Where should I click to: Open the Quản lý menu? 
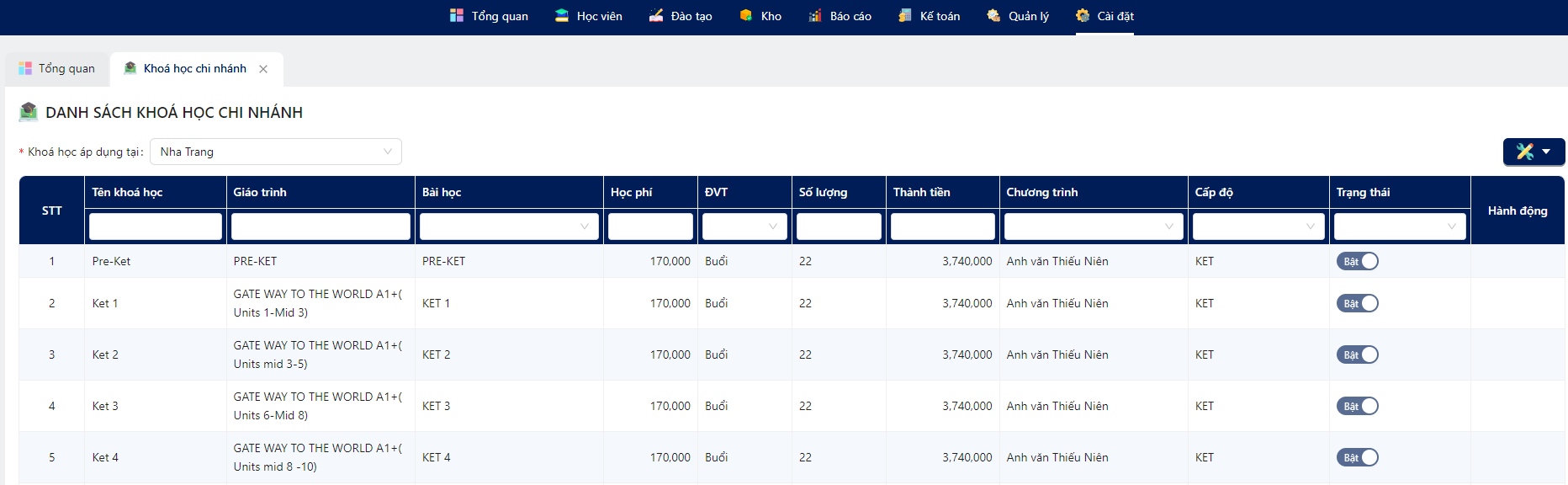pyautogui.click(x=1019, y=16)
